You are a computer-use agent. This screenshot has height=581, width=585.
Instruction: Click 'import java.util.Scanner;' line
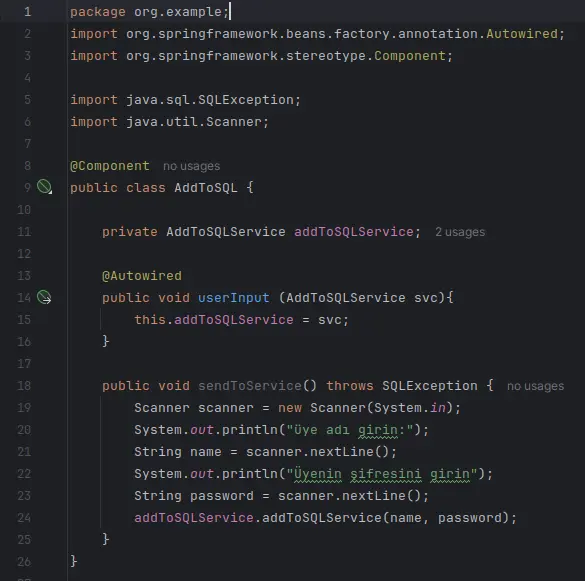pyautogui.click(x=169, y=122)
